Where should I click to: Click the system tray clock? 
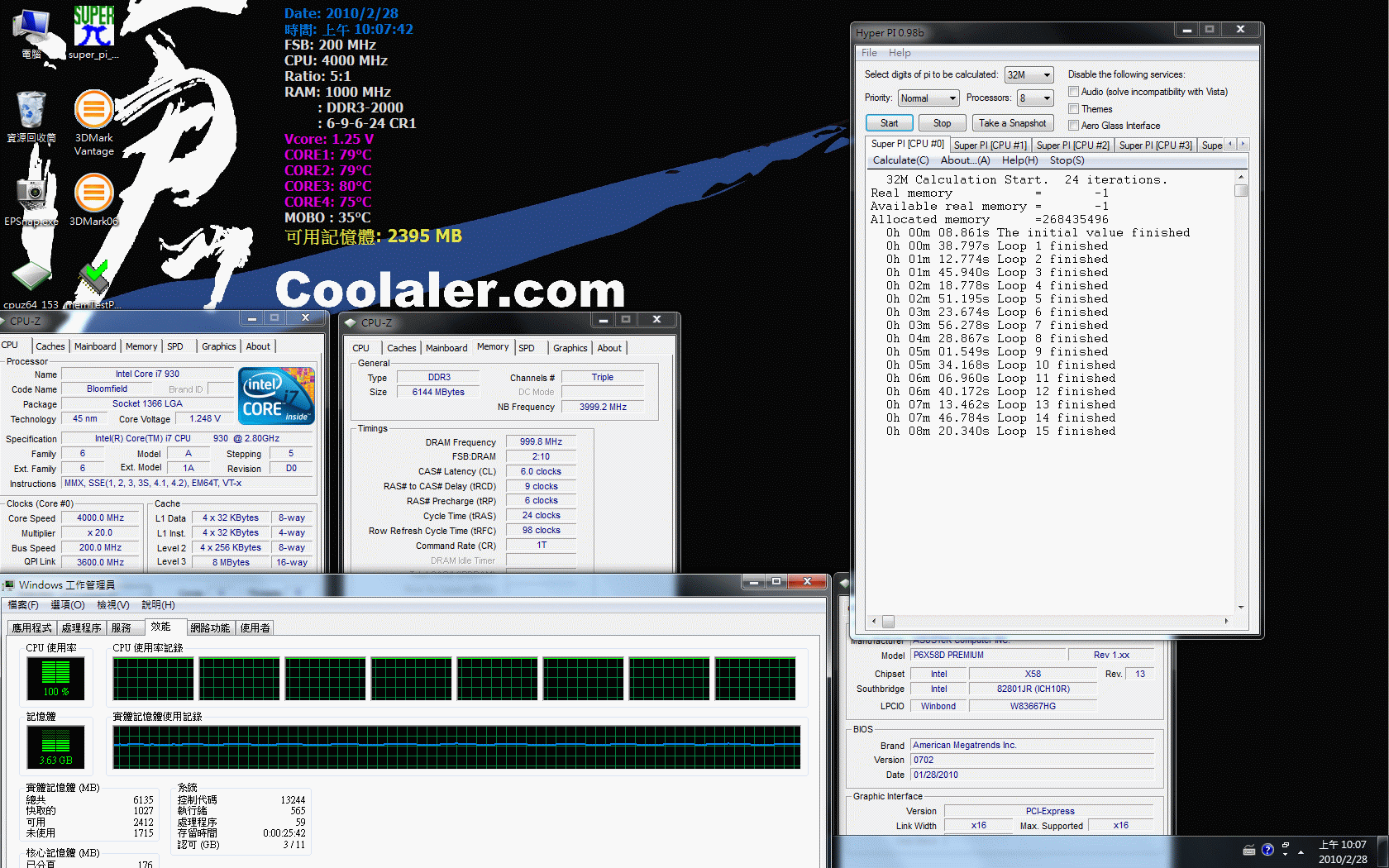(1343, 851)
